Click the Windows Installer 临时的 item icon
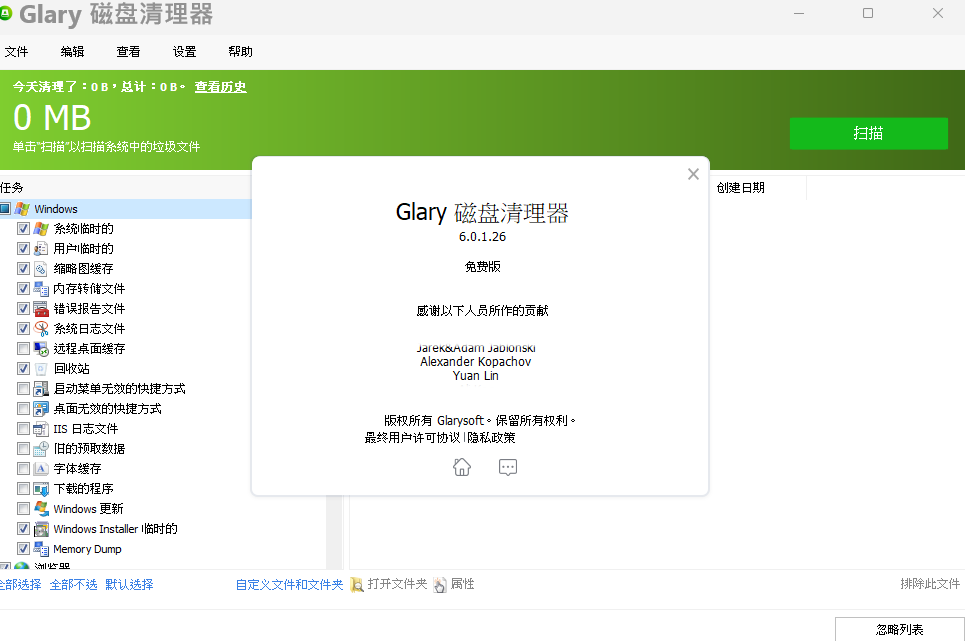This screenshot has height=641, width=965. [41, 529]
